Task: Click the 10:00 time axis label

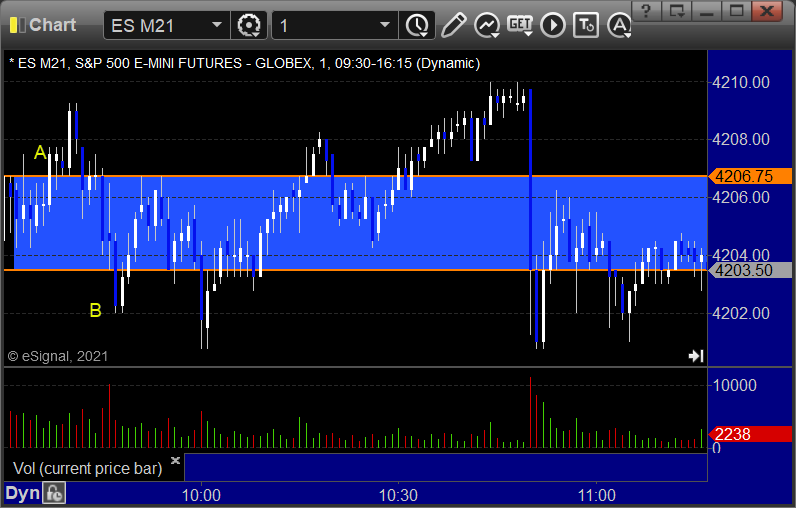Action: click(x=201, y=495)
